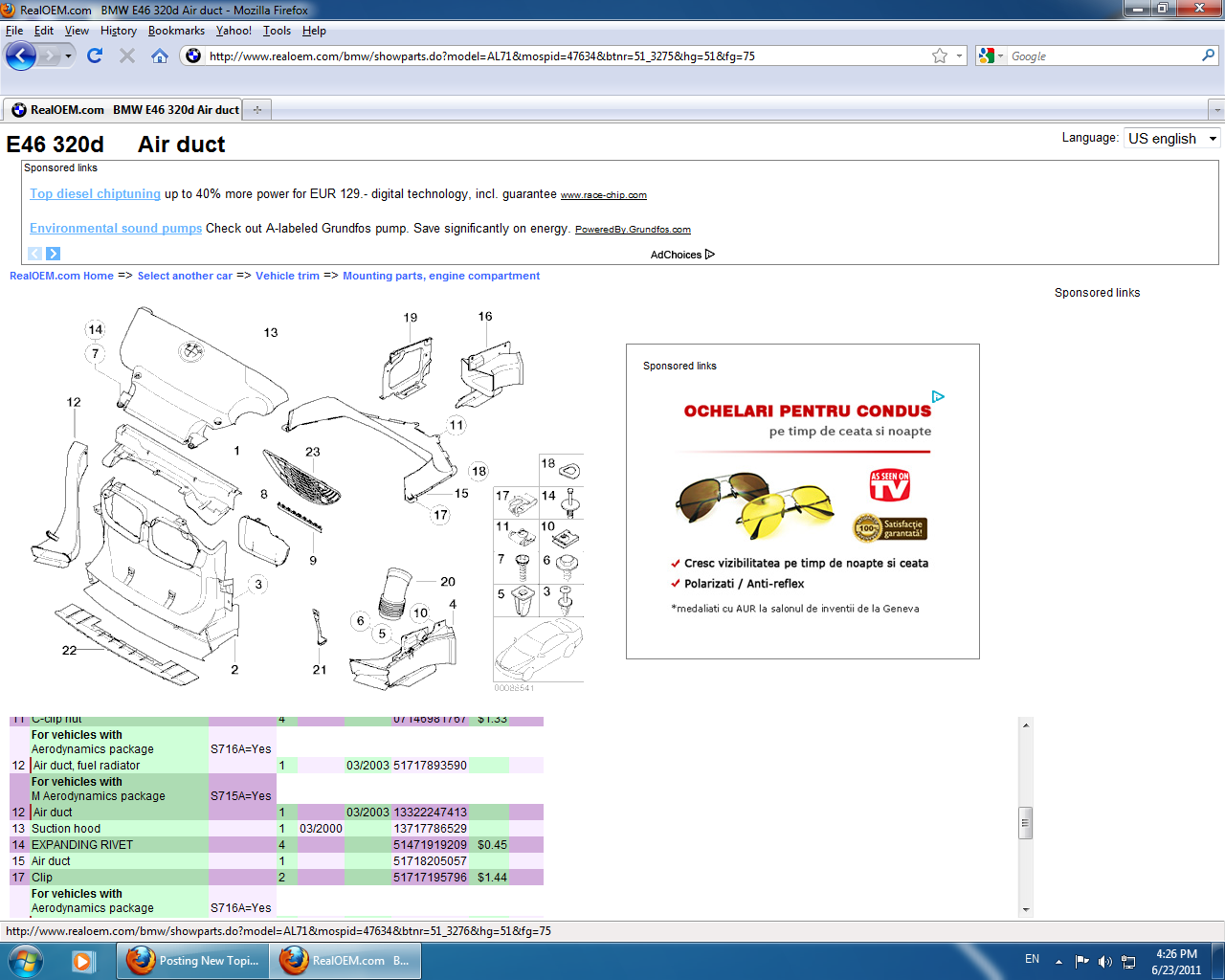Click the EXPANDING RIVET row description
This screenshot has width=1225, height=980.
coord(82,845)
